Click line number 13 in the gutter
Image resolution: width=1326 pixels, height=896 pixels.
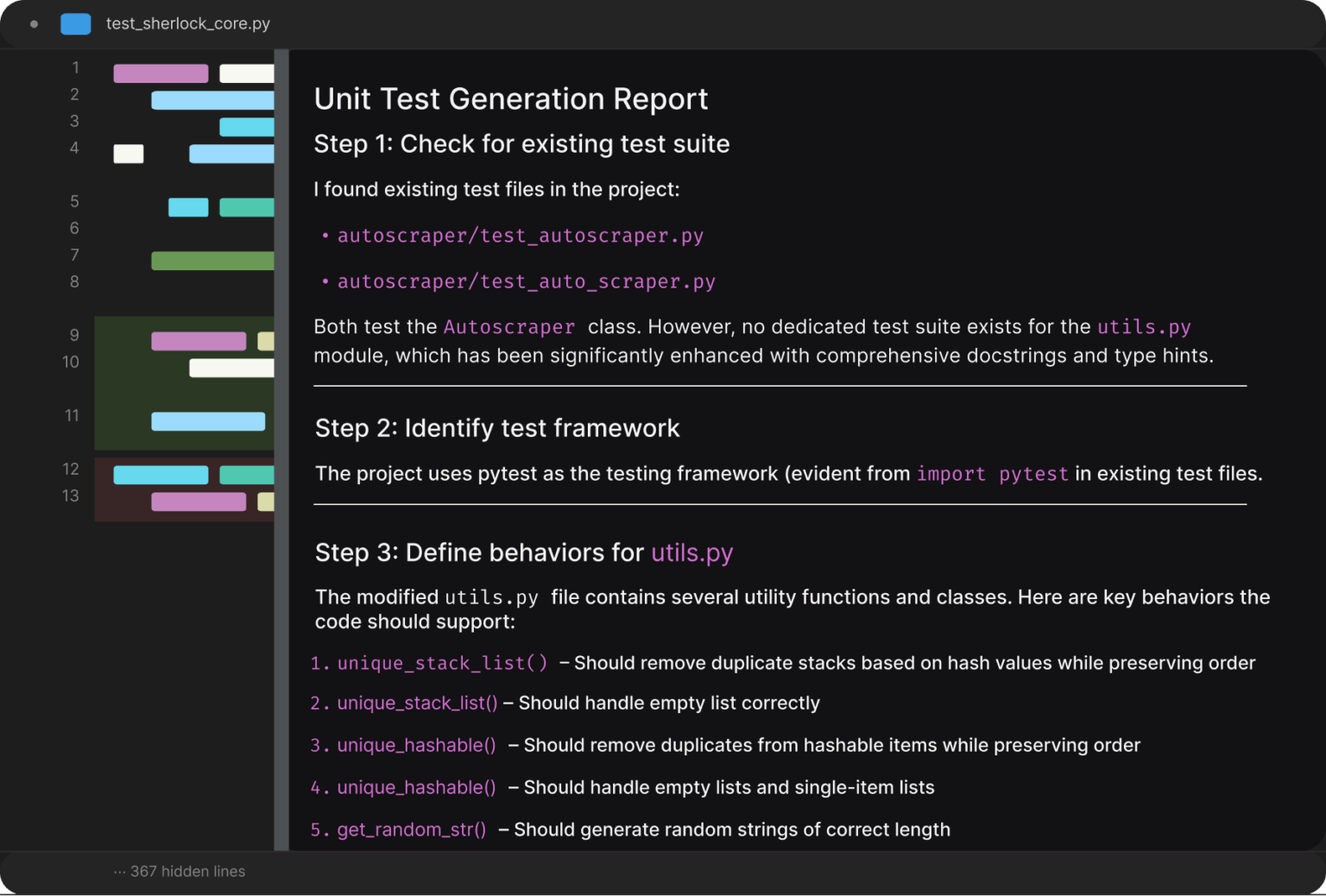(x=72, y=495)
